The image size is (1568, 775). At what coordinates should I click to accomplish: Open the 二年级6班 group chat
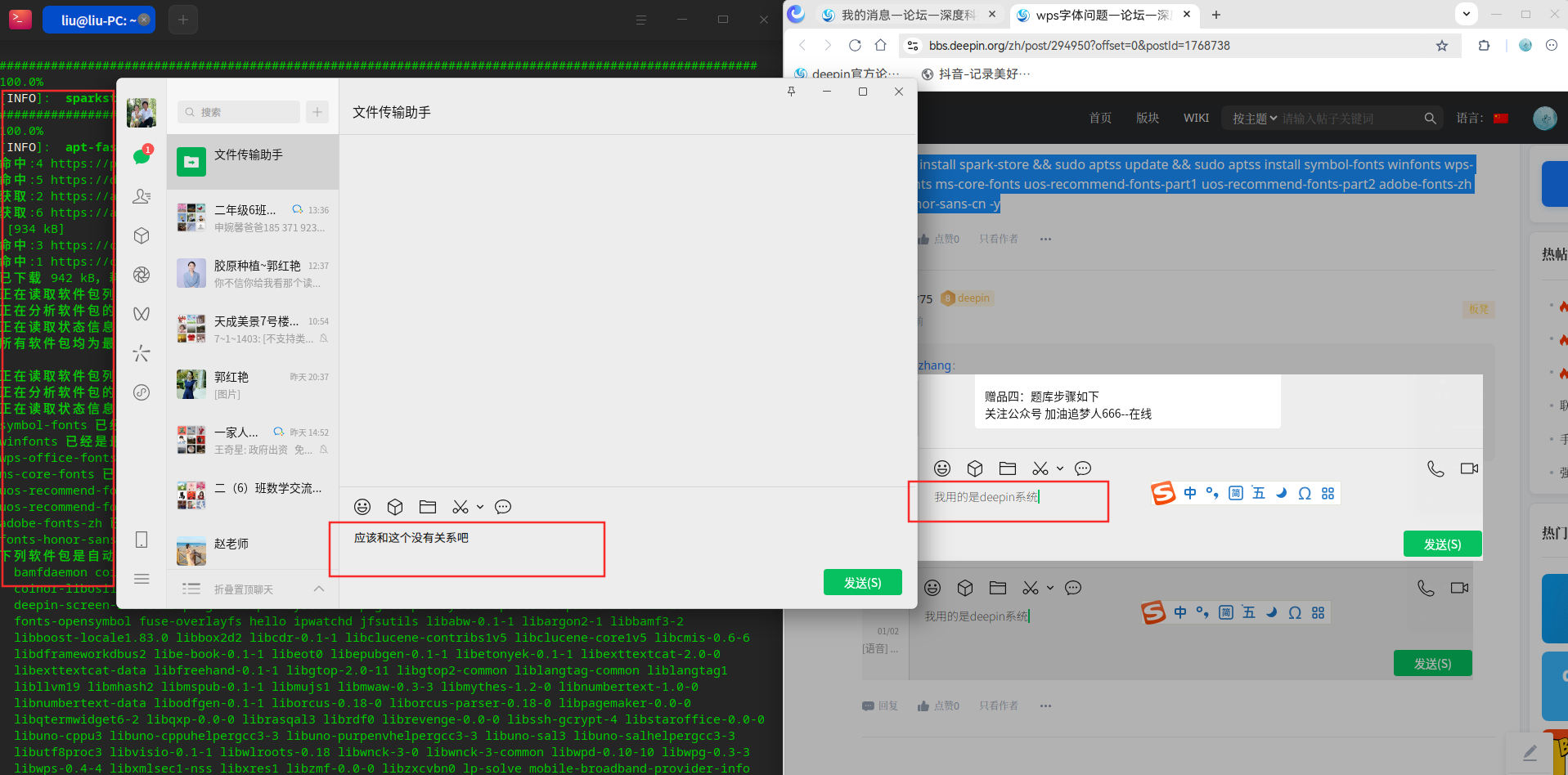253,218
